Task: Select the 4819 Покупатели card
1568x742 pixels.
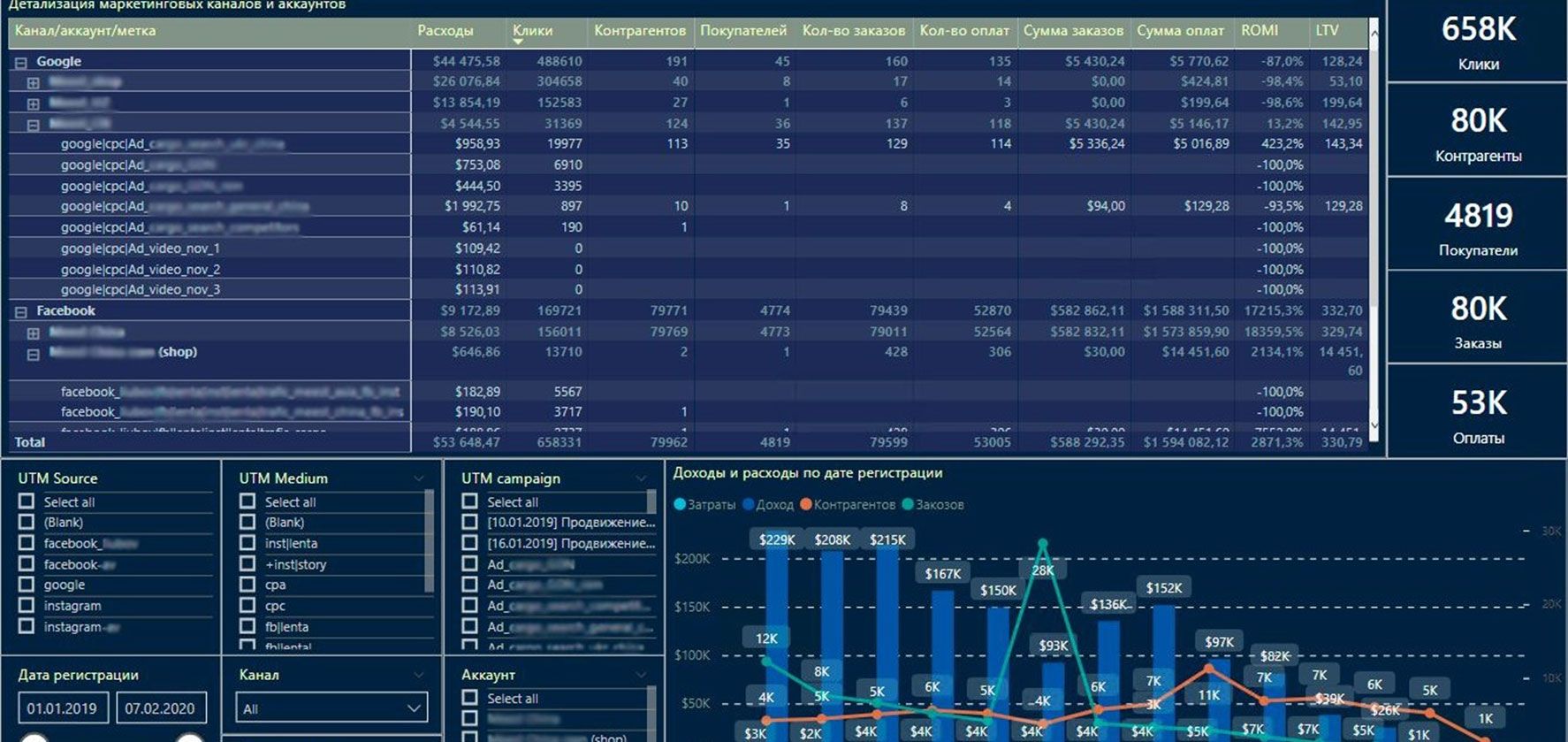Action: pyautogui.click(x=1478, y=225)
